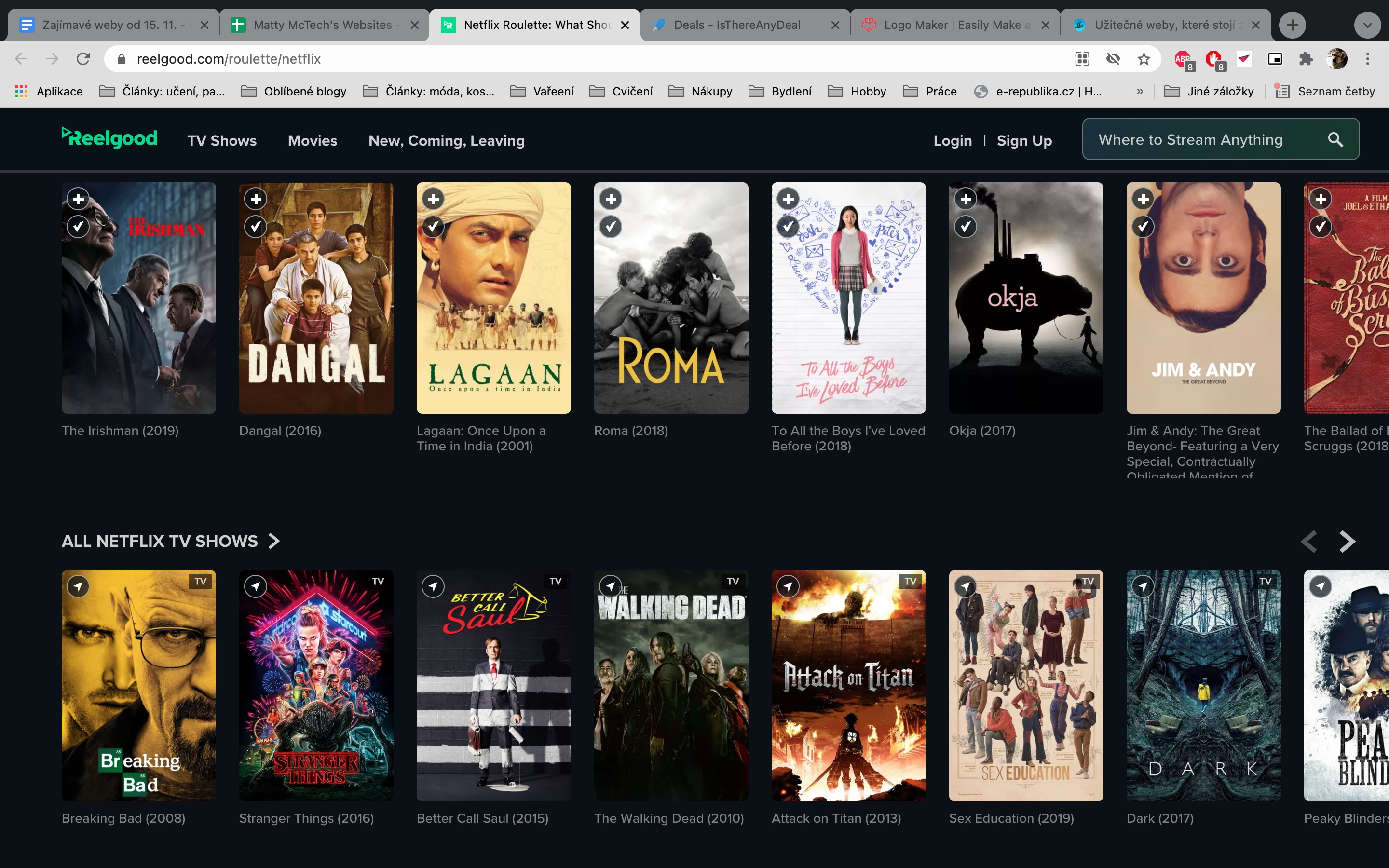This screenshot has width=1389, height=868.
Task: Open the tab search dropdown arrow
Action: click(1367, 25)
